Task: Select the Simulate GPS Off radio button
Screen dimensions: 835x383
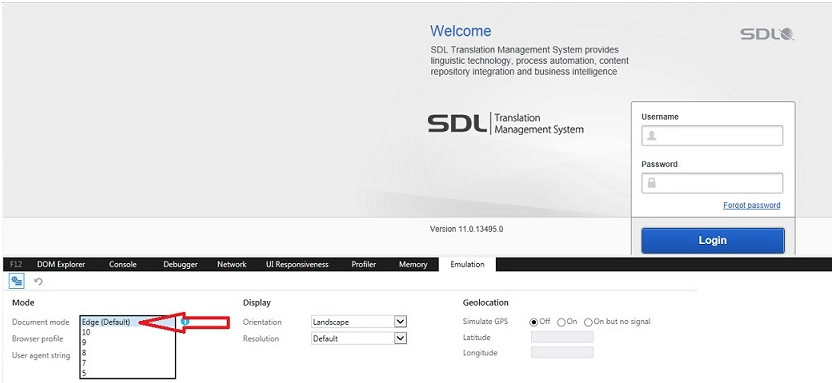Action: tap(533, 322)
